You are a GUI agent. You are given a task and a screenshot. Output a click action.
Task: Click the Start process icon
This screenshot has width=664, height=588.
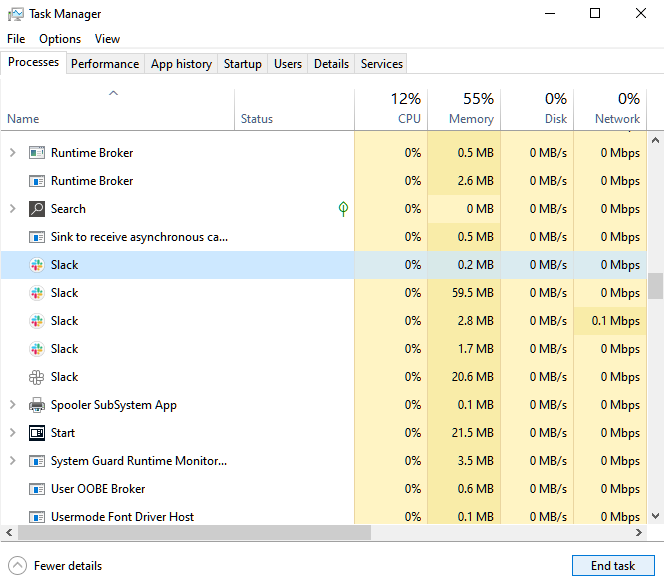(37, 433)
